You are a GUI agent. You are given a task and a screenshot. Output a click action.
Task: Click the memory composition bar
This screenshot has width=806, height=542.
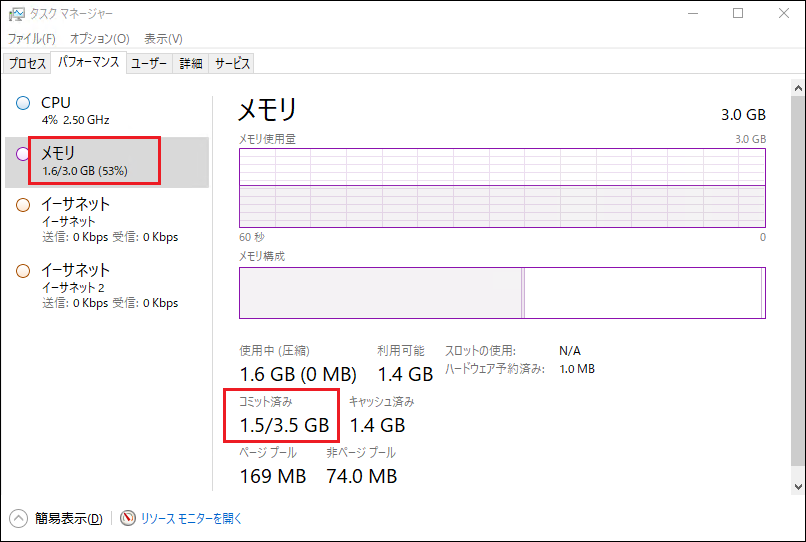coord(502,293)
